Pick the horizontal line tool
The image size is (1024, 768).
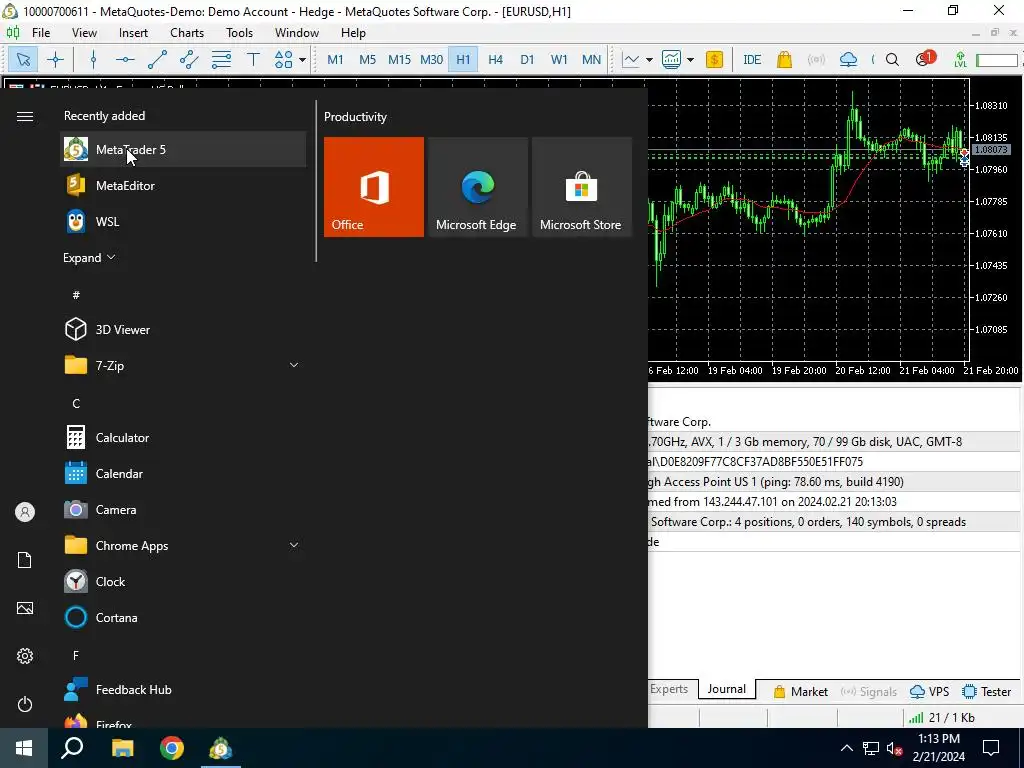click(125, 59)
